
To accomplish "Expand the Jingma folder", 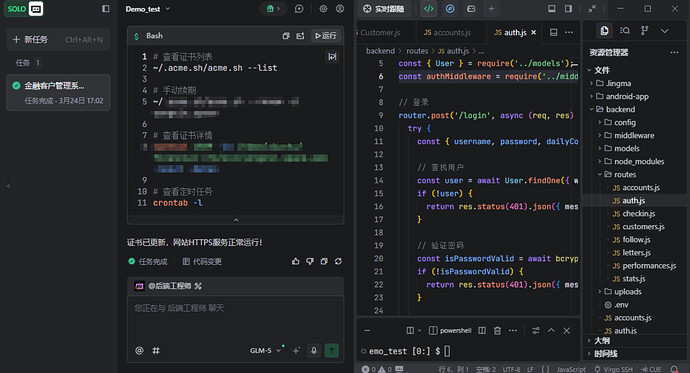I will point(636,83).
